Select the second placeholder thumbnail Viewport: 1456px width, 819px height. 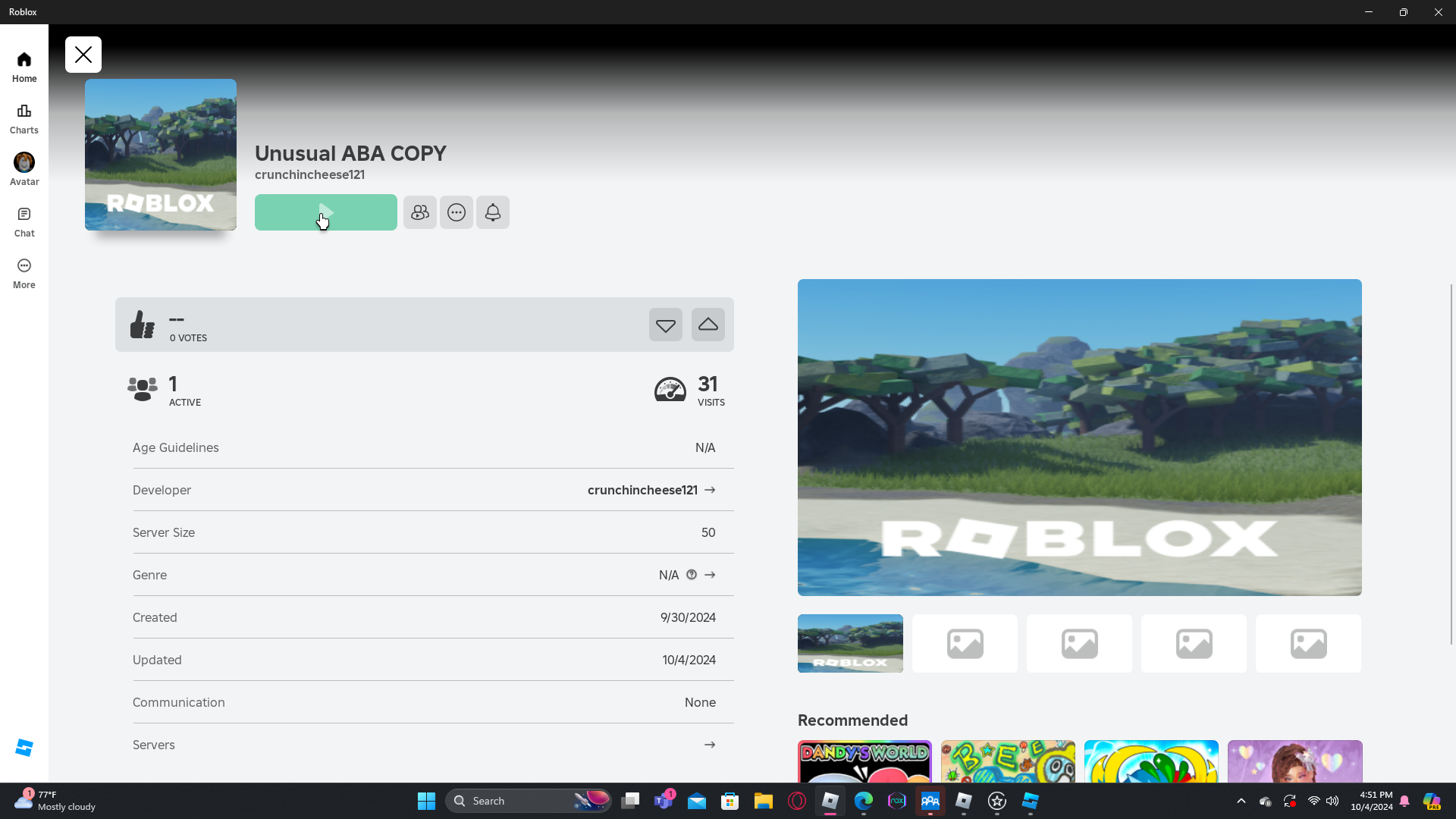[965, 643]
